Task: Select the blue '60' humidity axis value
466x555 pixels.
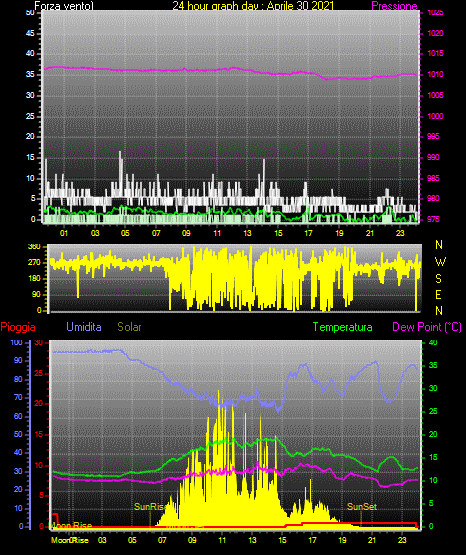Action: click(18, 416)
